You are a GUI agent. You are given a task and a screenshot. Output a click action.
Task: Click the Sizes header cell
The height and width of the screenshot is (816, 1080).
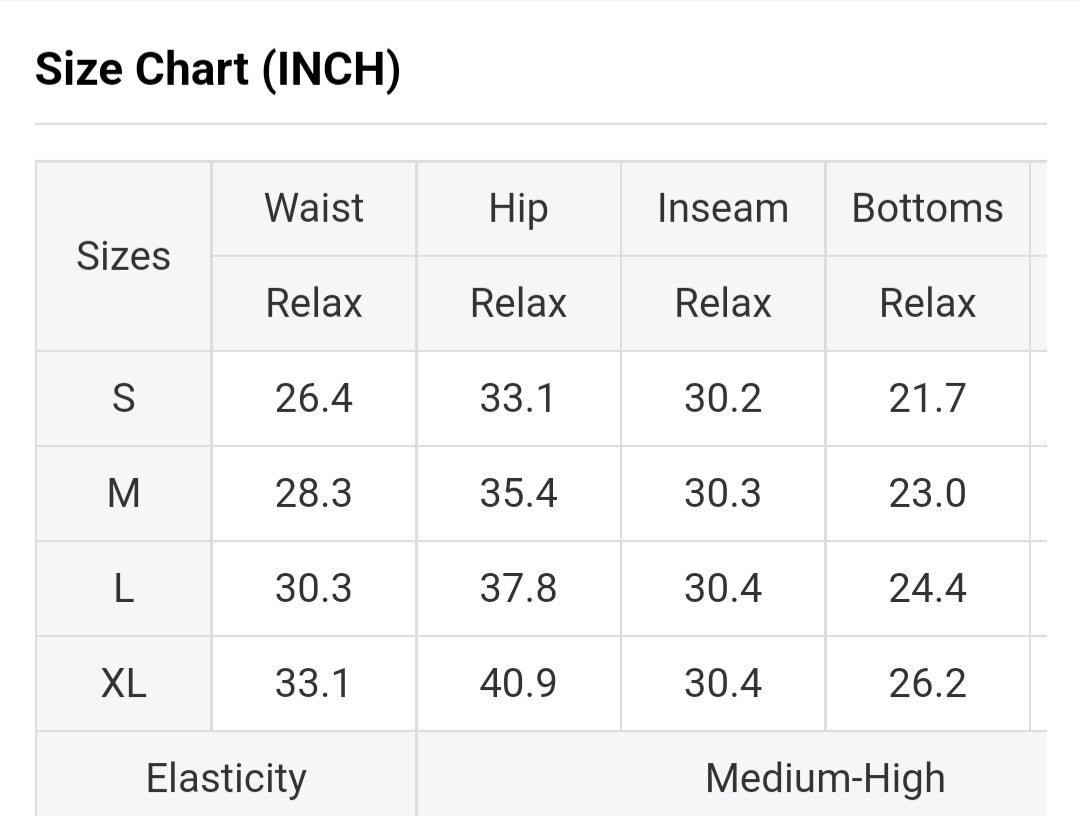(123, 256)
